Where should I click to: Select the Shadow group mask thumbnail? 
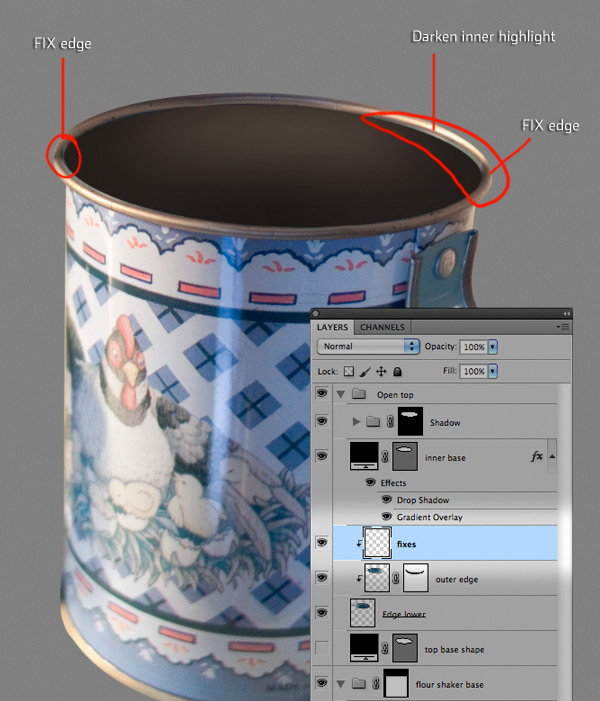pyautogui.click(x=410, y=421)
